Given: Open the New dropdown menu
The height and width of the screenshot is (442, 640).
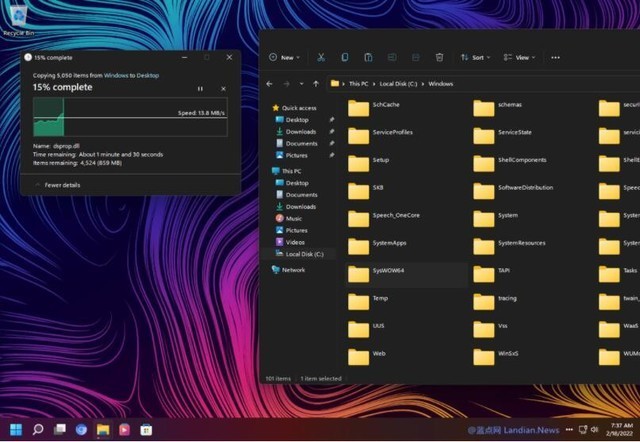Looking at the screenshot, I should [286, 58].
